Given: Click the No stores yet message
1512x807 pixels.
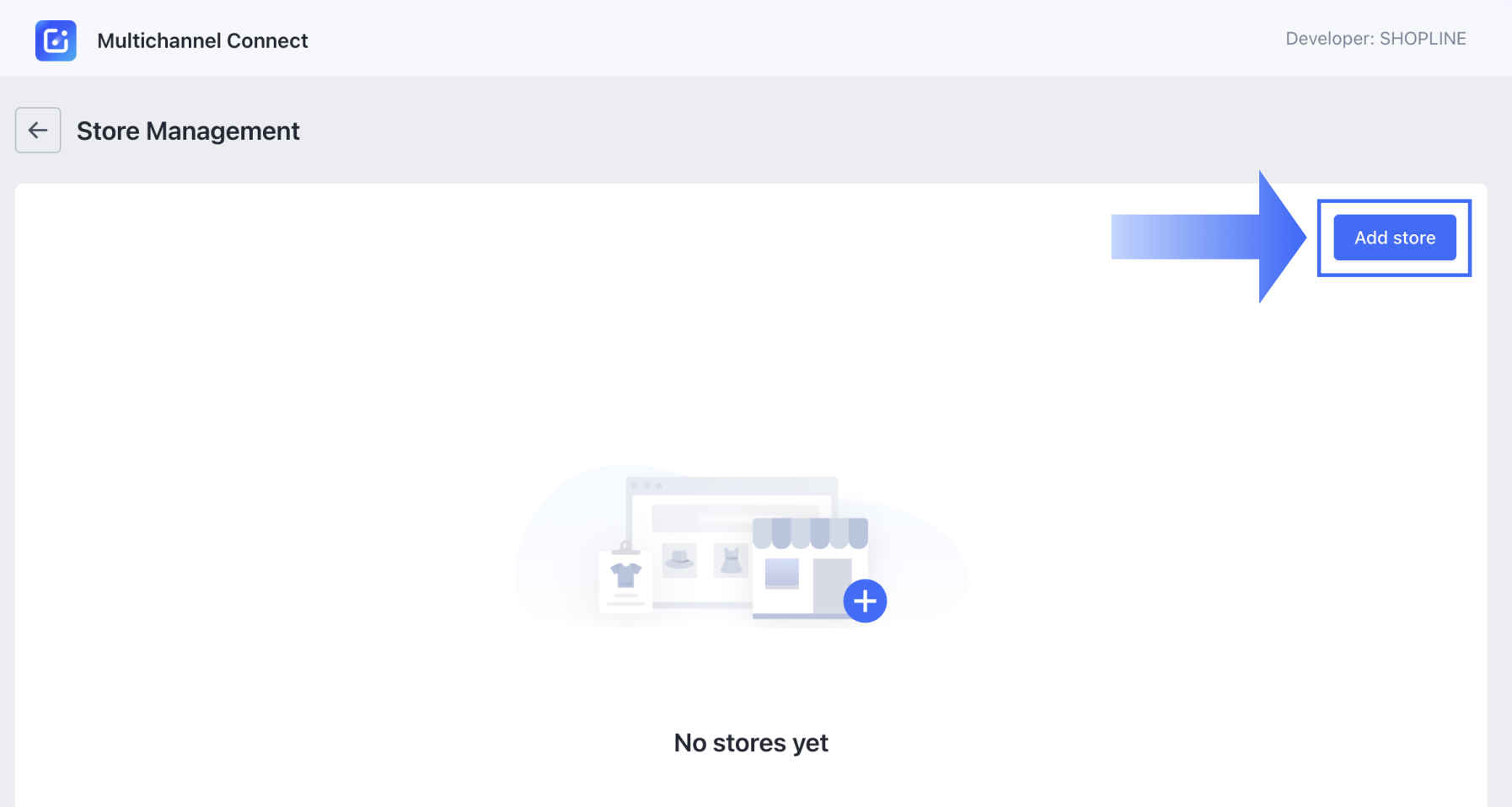Looking at the screenshot, I should (x=750, y=742).
